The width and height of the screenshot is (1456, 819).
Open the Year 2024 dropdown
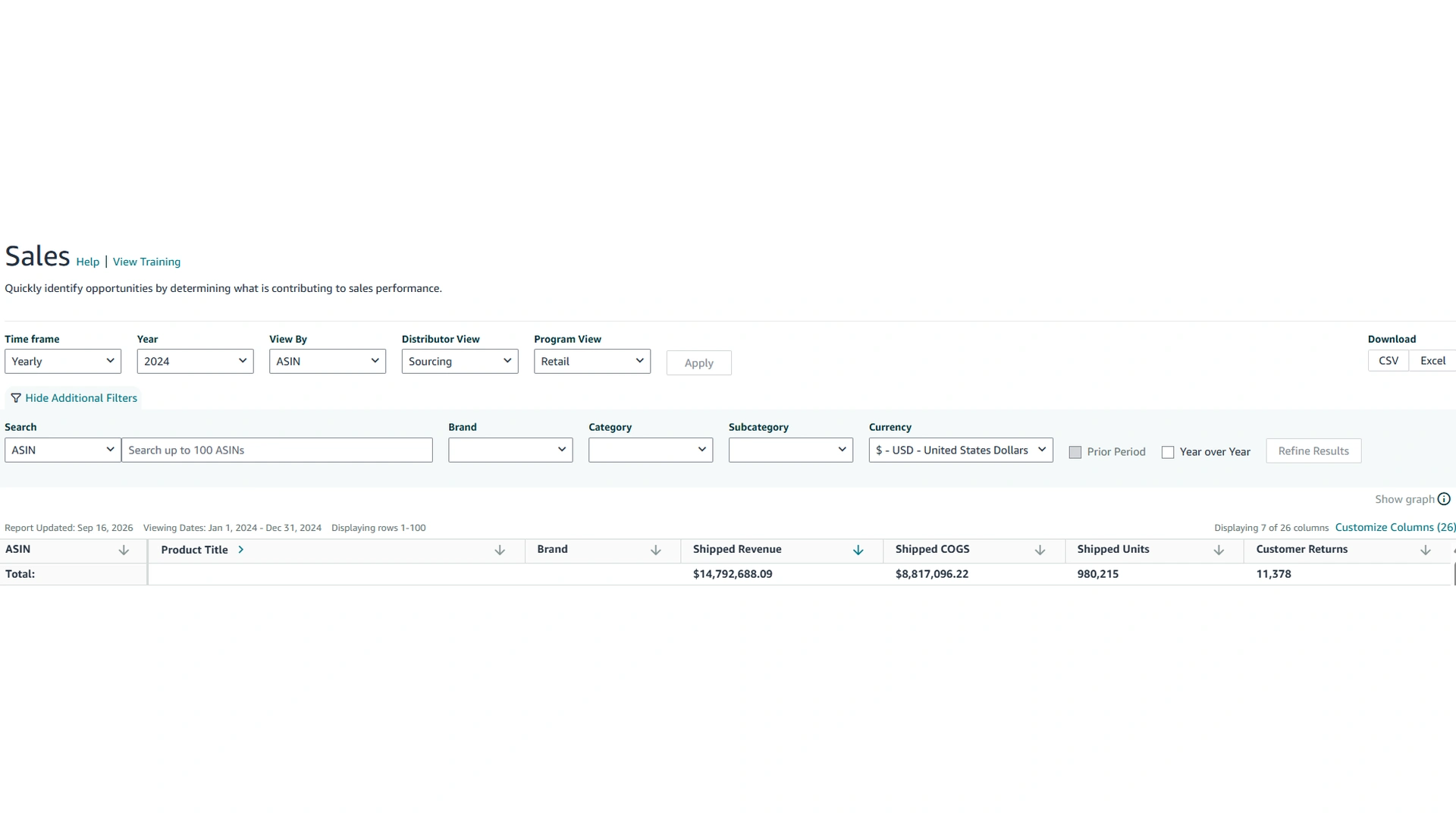[195, 361]
